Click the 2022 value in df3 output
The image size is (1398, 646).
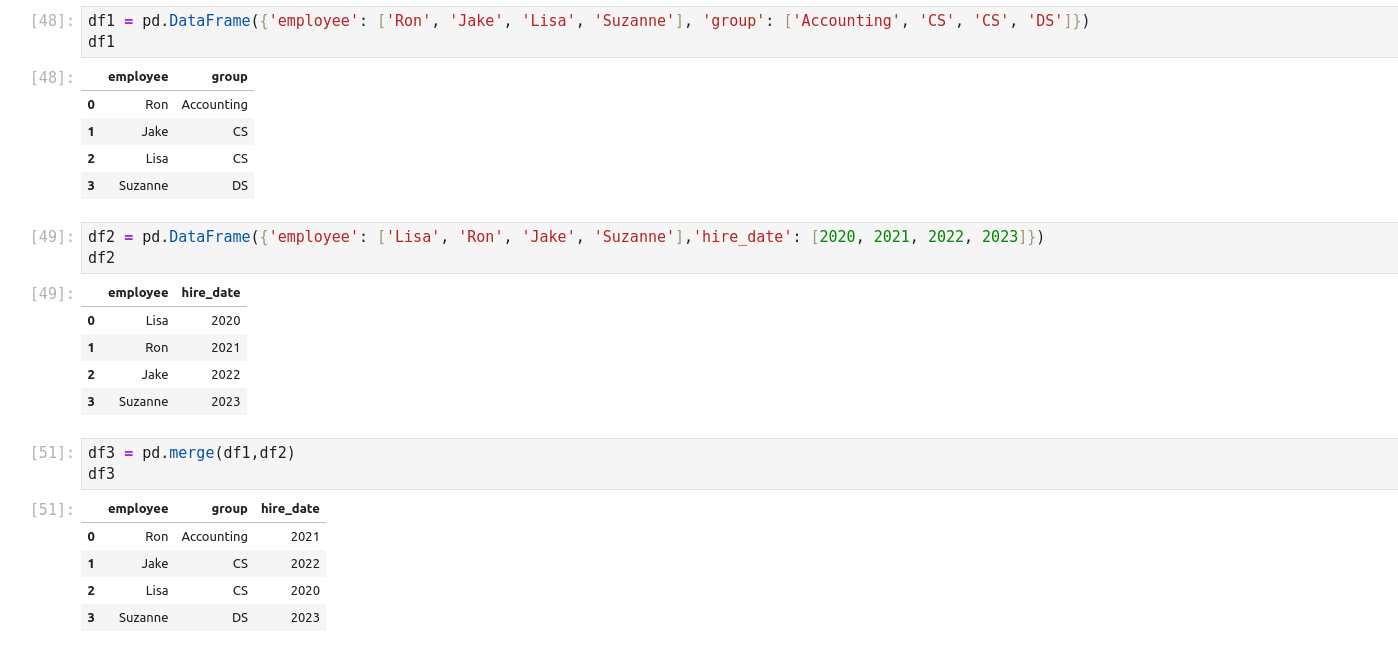click(x=305, y=564)
